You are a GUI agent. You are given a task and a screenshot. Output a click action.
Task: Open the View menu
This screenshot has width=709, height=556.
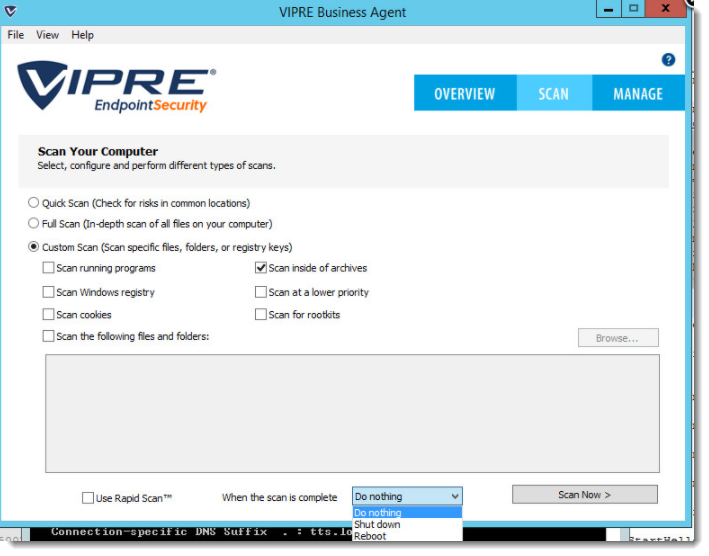coord(47,35)
